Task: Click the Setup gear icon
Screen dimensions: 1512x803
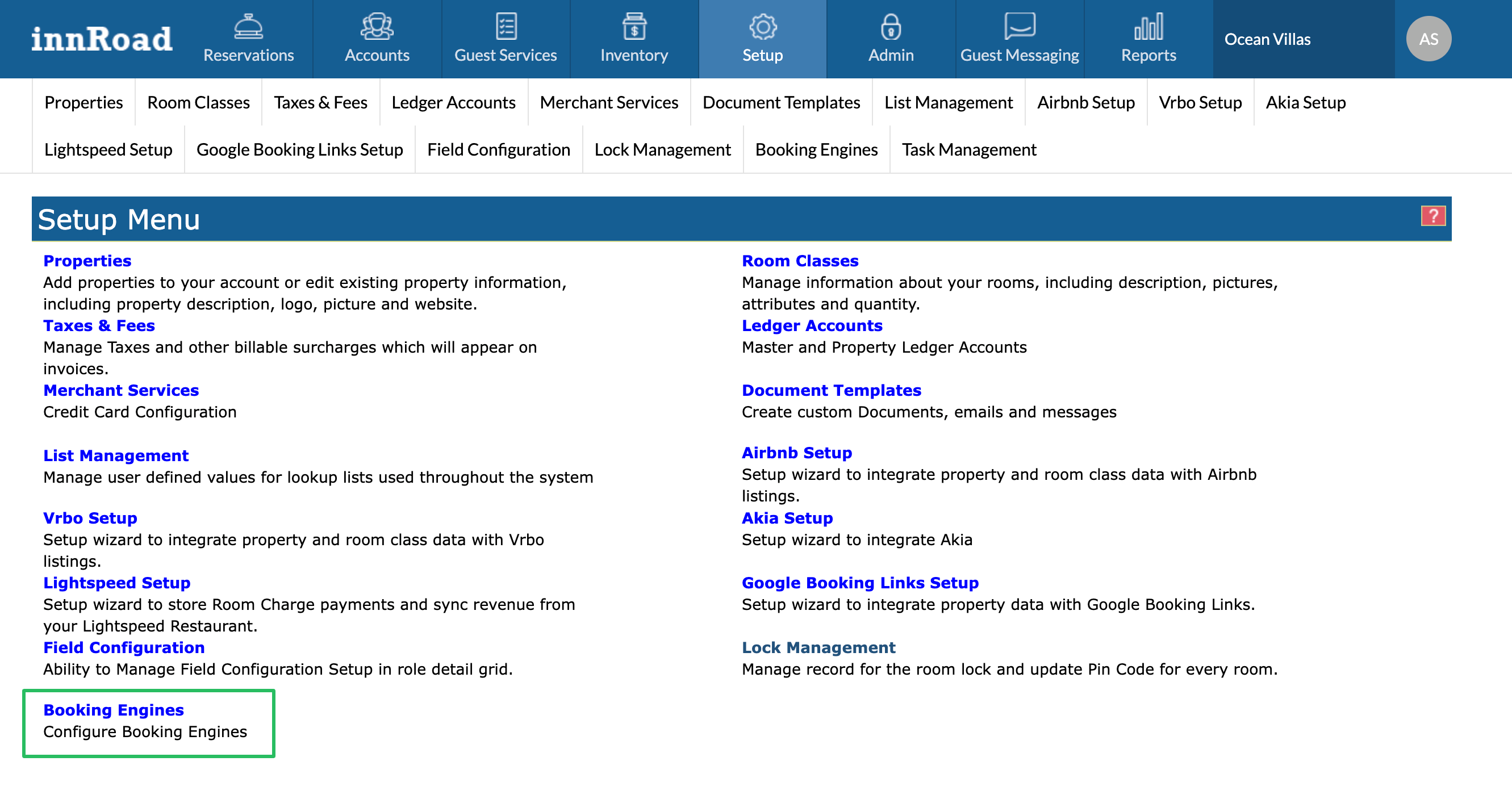Action: (x=762, y=27)
